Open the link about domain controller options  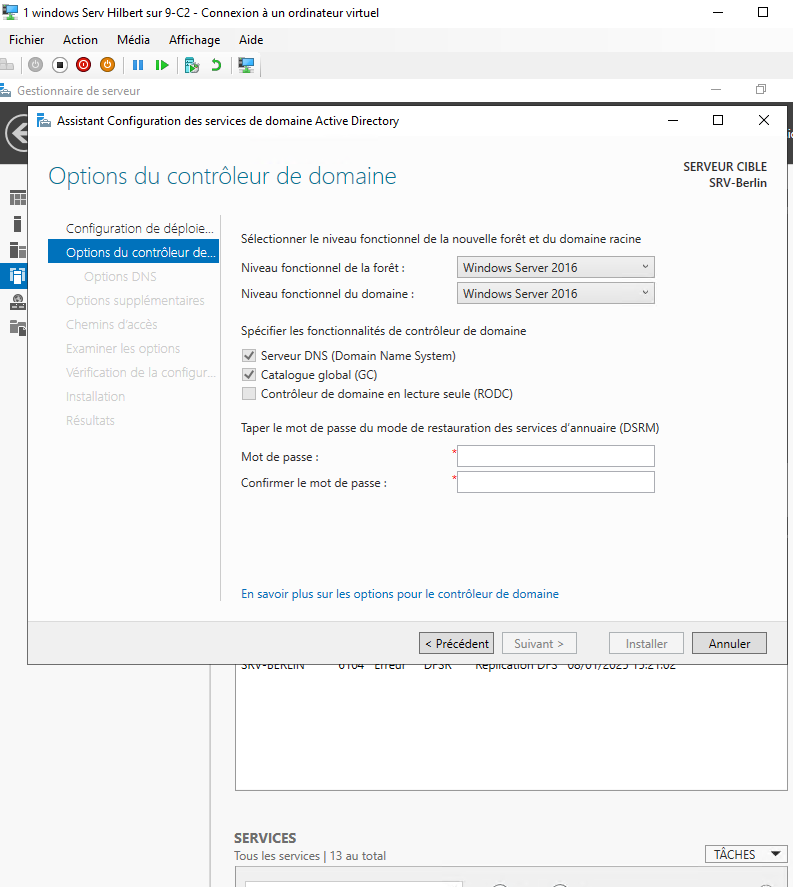[x=400, y=594]
